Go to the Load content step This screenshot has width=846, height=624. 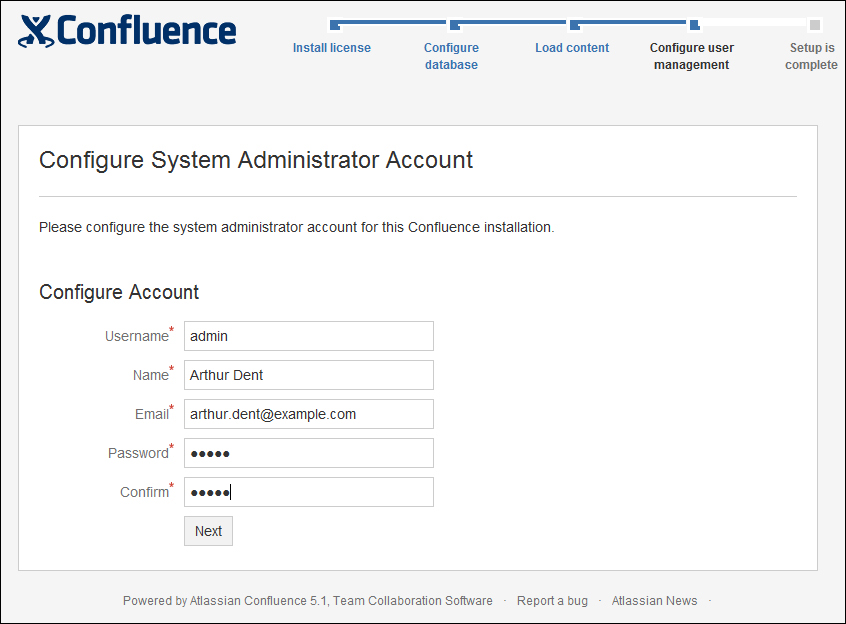tap(572, 48)
